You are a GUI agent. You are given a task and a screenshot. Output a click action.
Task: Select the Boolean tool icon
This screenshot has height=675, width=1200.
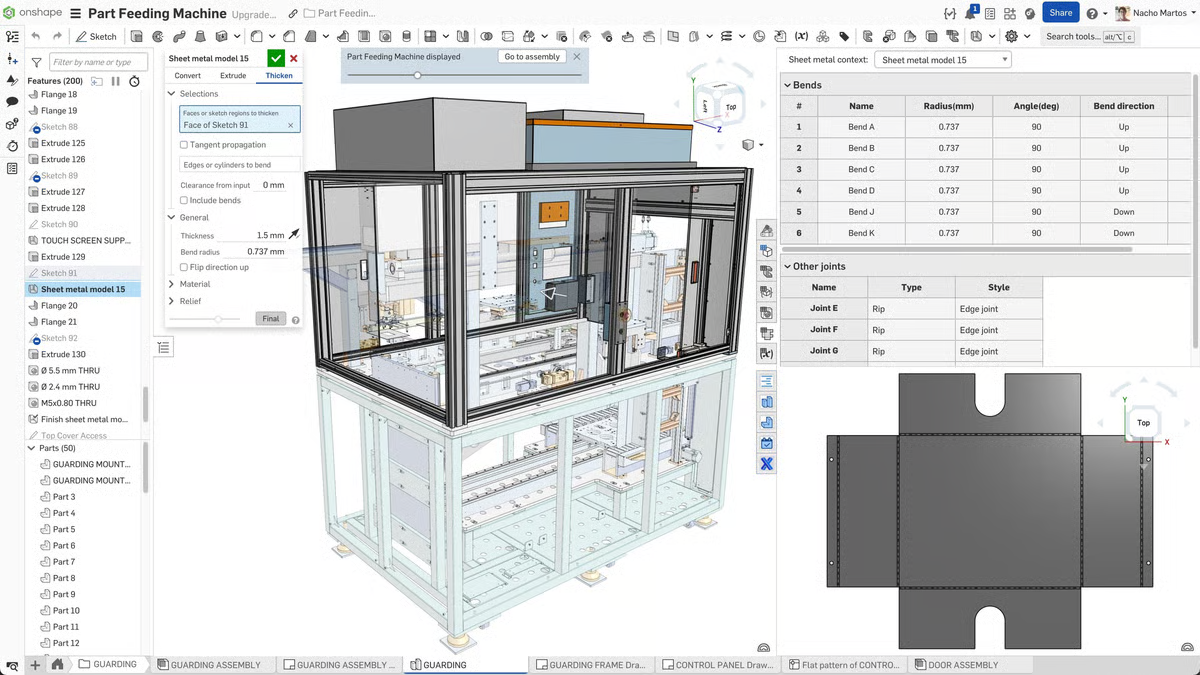(486, 36)
